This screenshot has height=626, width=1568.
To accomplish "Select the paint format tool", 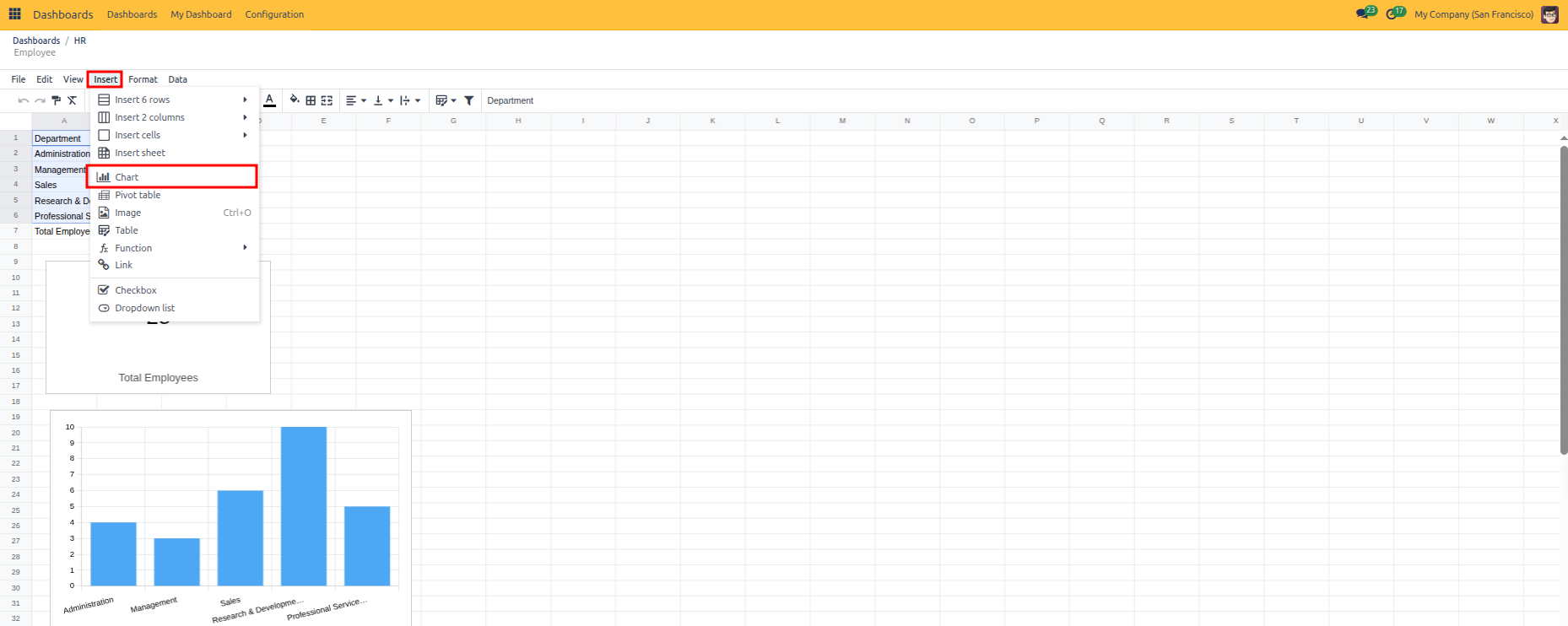I will (x=56, y=100).
